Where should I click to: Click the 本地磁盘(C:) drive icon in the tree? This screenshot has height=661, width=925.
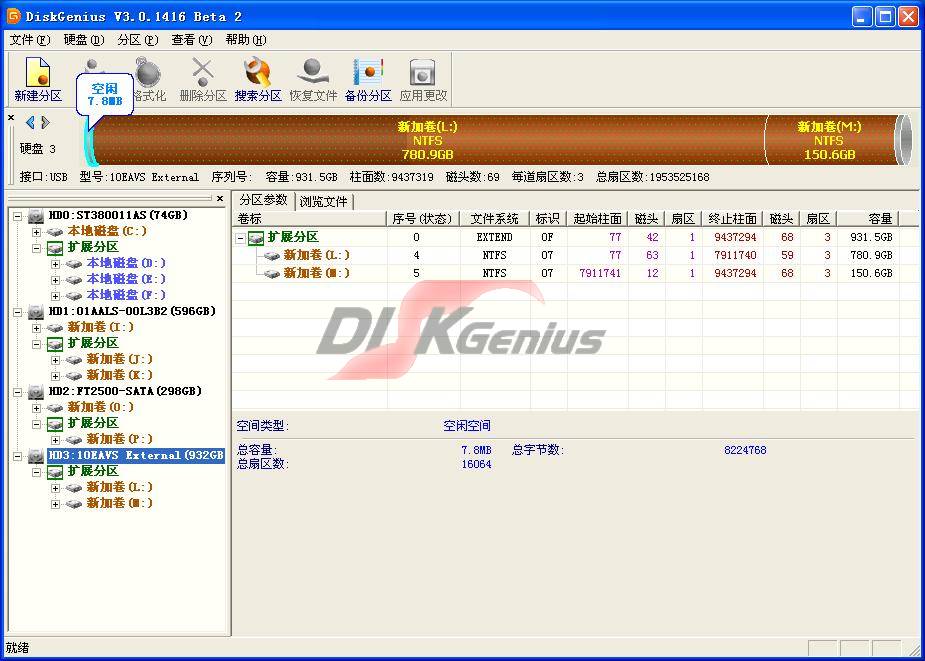55,232
